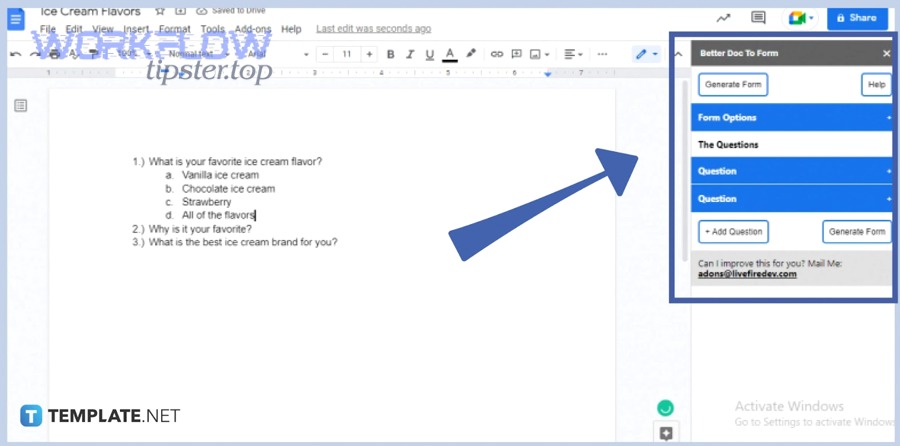This screenshot has height=446, width=900.
Task: Click the Move to folder icon
Action: (181, 11)
